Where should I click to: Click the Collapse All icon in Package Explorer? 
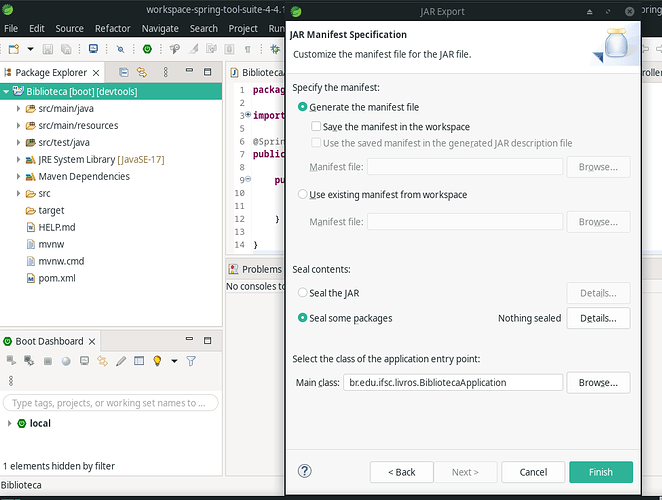[x=124, y=73]
